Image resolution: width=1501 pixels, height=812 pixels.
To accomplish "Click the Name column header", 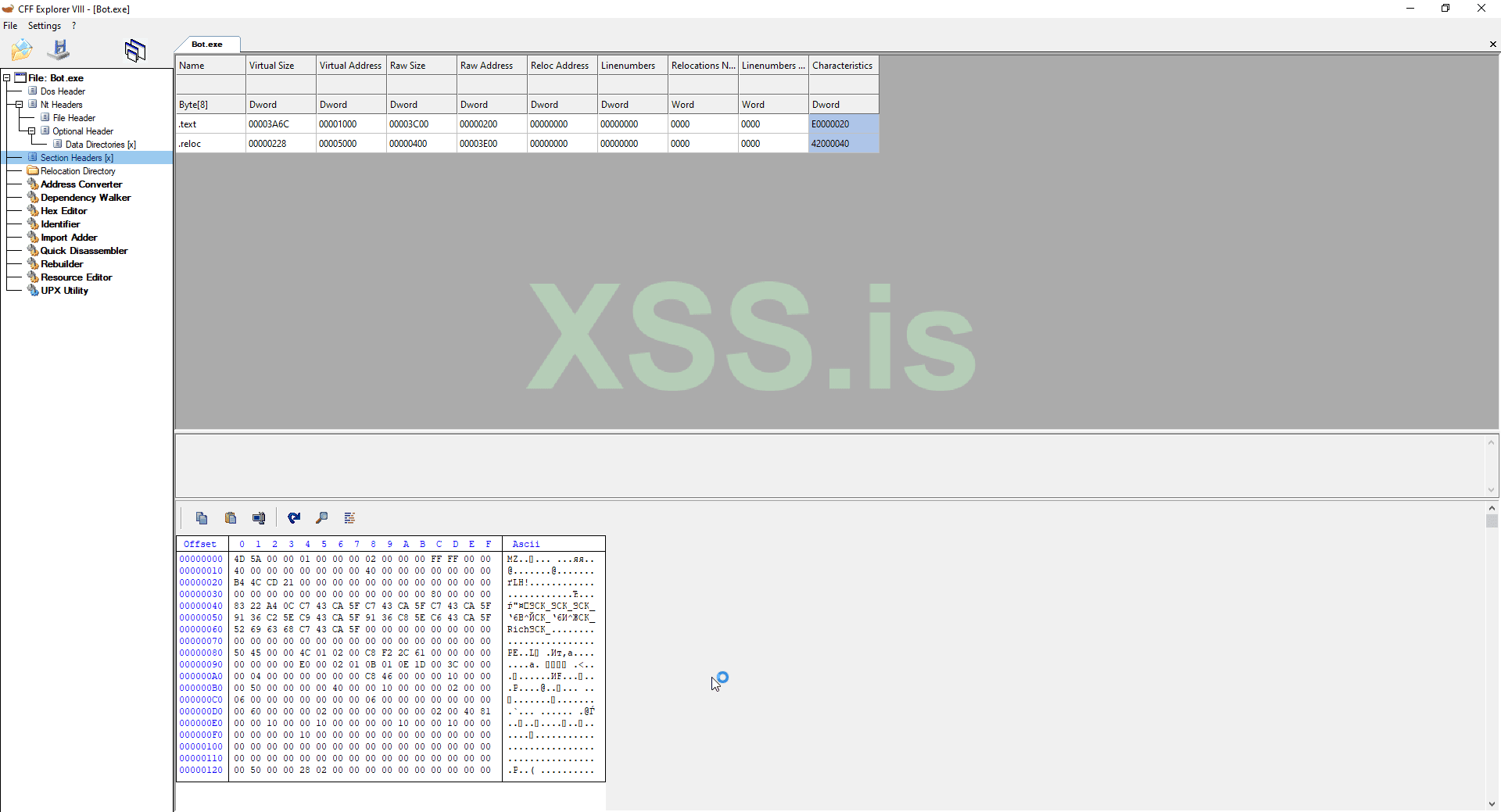I will coord(210,66).
